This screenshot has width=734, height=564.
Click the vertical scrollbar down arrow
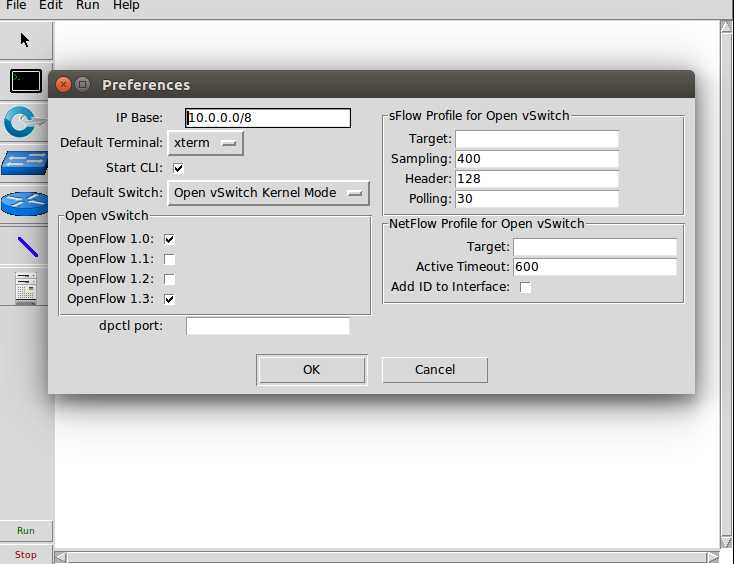[x=726, y=542]
